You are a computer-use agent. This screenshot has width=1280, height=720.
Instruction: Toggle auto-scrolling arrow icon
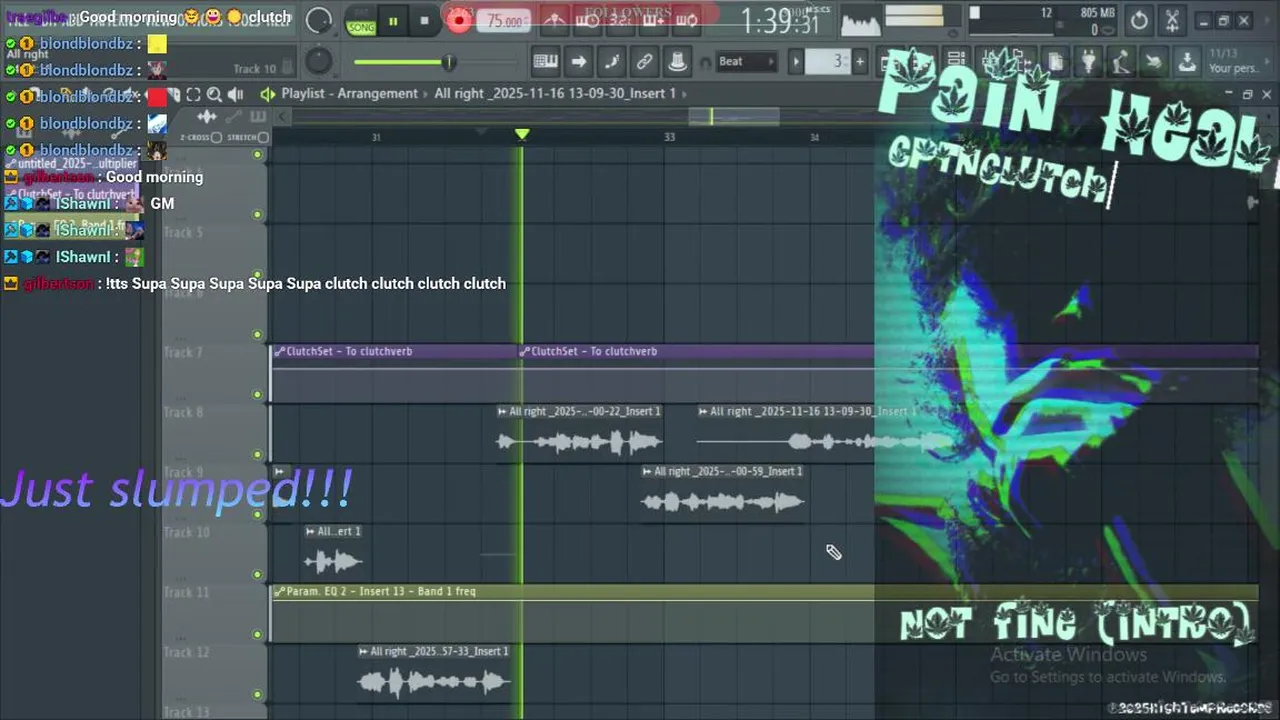click(x=578, y=62)
